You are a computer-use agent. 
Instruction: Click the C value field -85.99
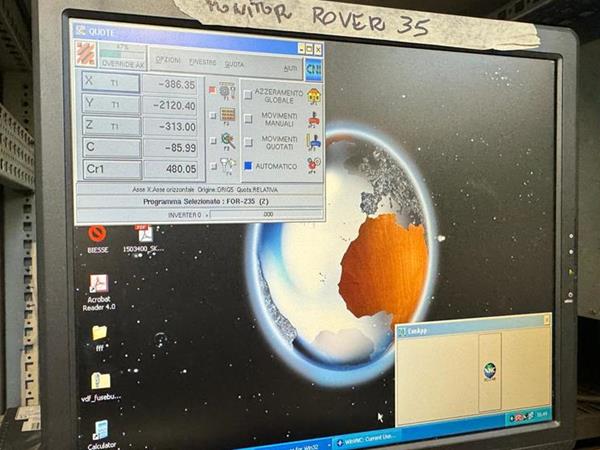pyautogui.click(x=171, y=148)
